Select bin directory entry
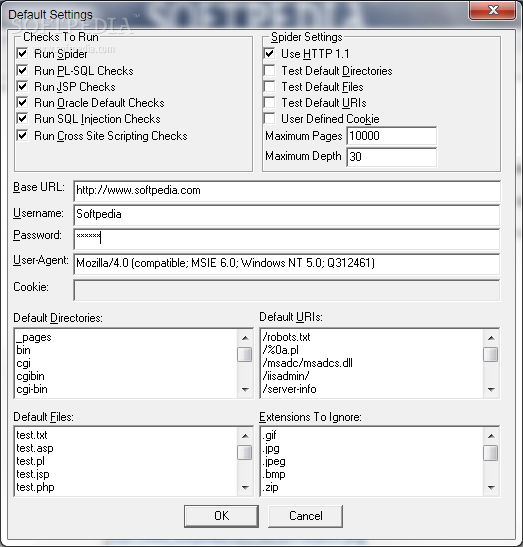This screenshot has width=523, height=547. pos(23,350)
